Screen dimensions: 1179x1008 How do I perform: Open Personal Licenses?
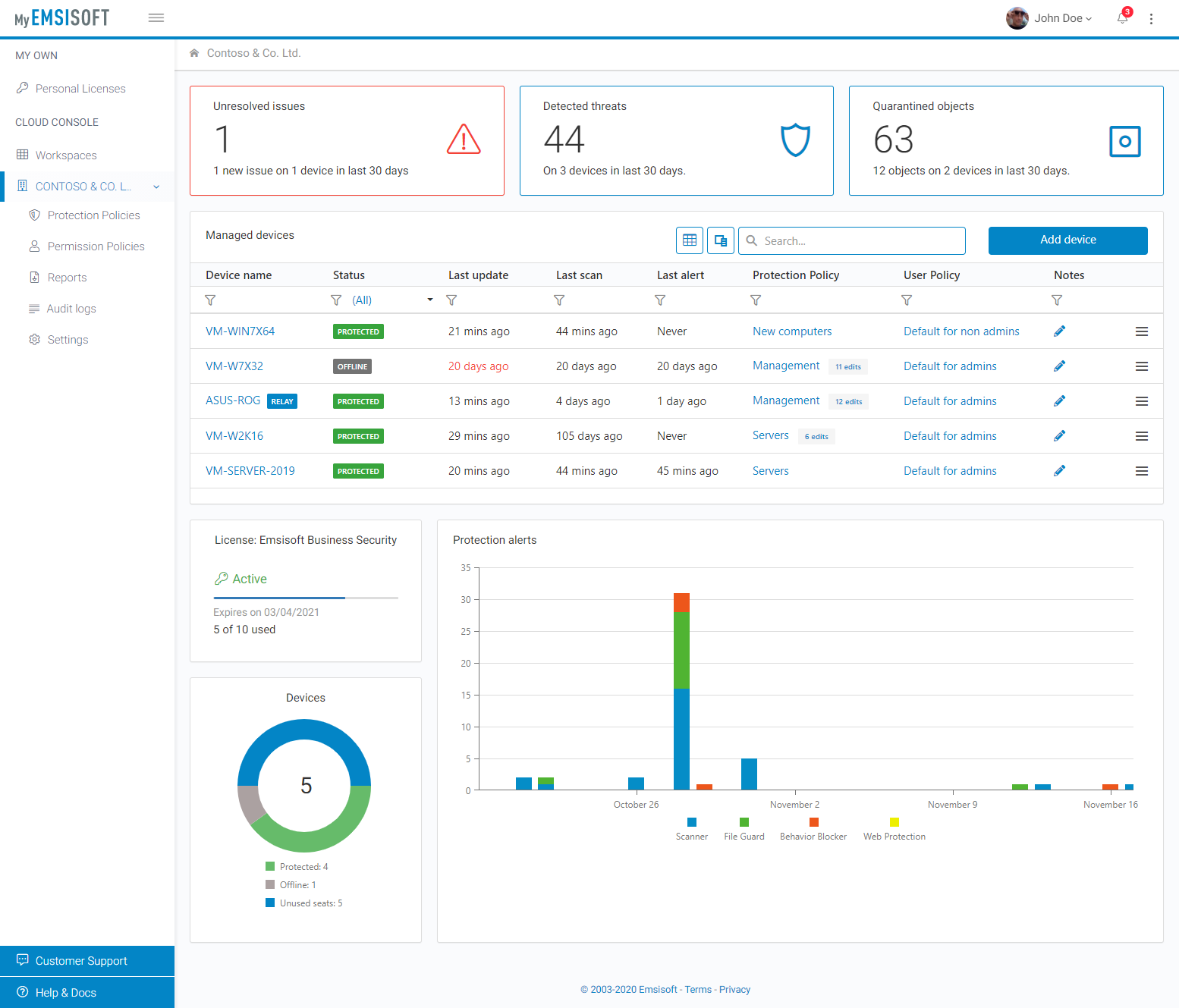tap(80, 89)
